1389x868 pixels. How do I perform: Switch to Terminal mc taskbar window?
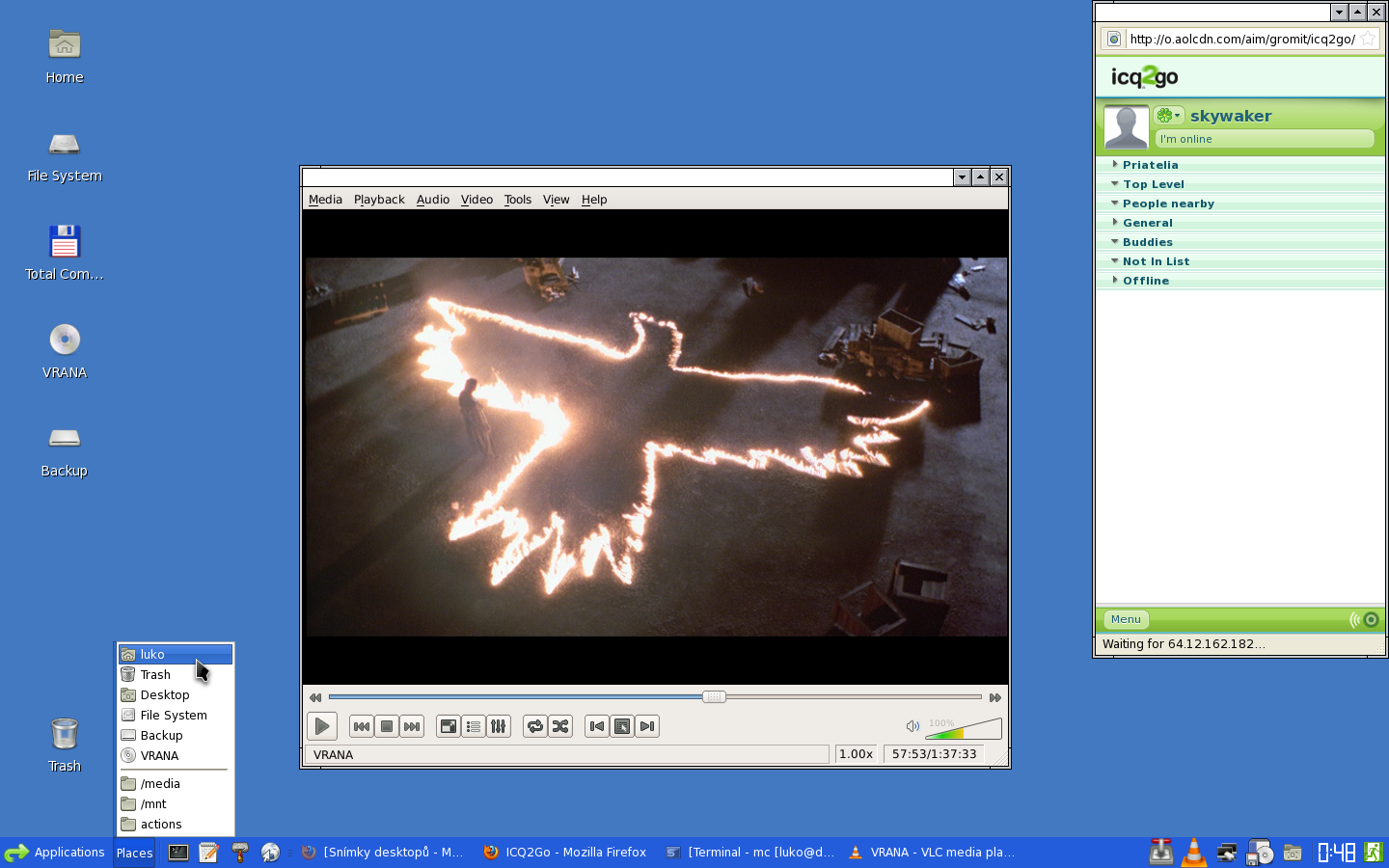(x=751, y=853)
